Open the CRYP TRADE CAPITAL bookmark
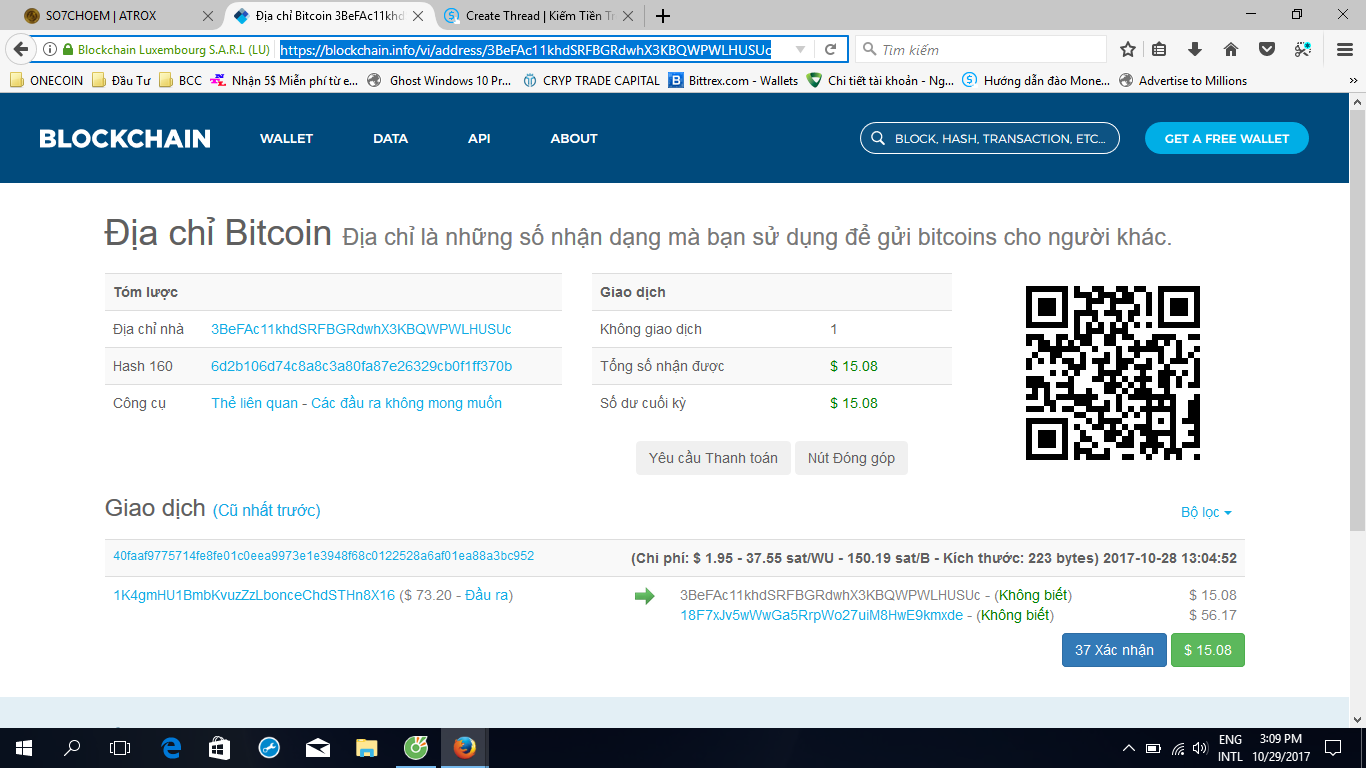Viewport: 1366px width, 768px height. (591, 81)
